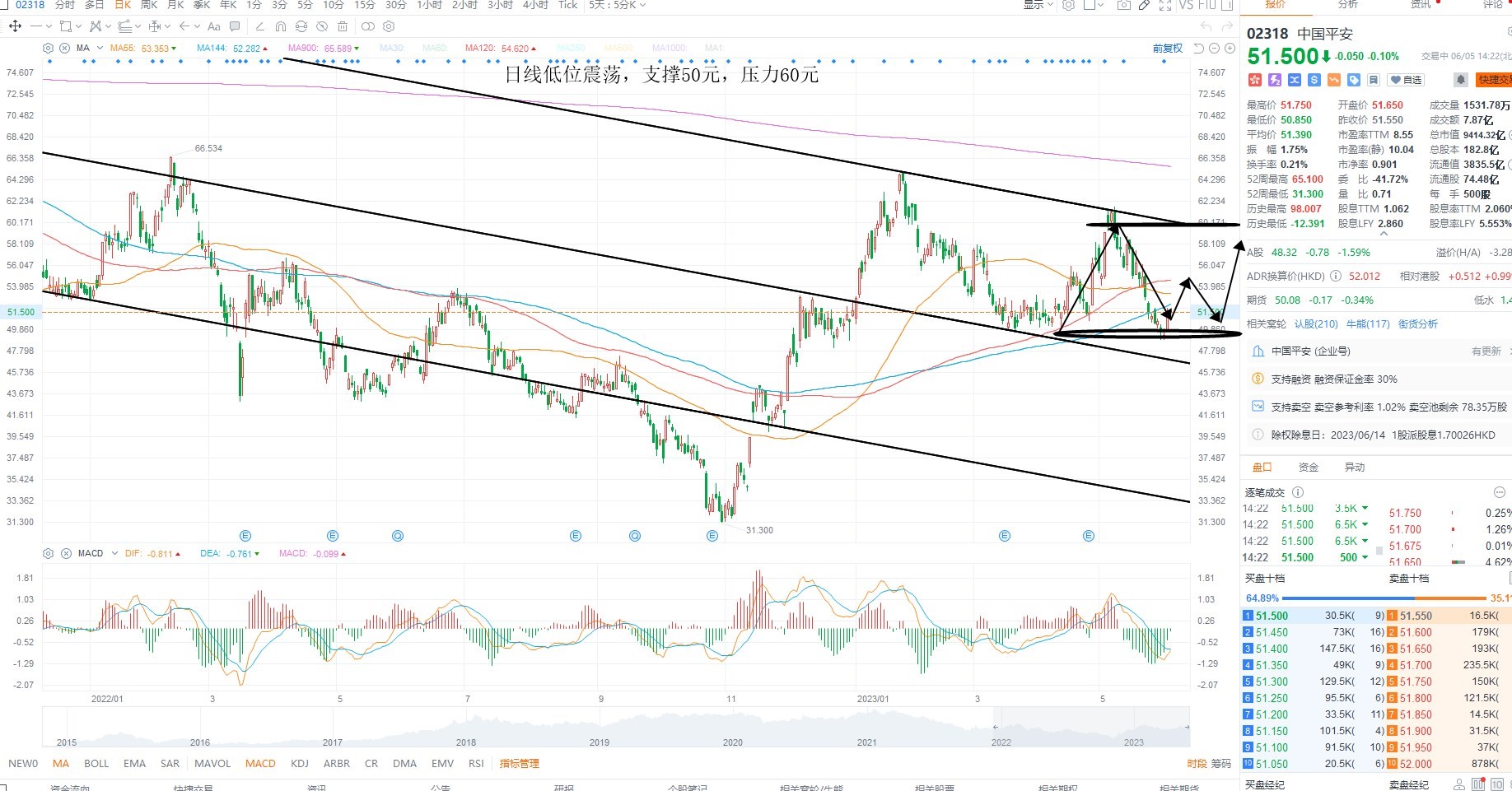Click the E event marker below the 31.300 low
The height and width of the screenshot is (791, 1512).
(x=712, y=536)
